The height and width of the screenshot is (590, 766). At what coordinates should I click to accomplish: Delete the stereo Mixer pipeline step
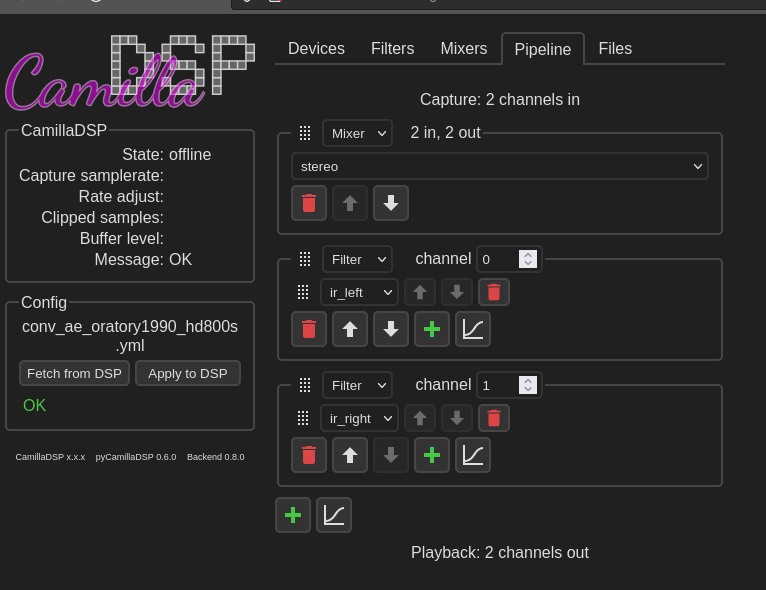(309, 203)
